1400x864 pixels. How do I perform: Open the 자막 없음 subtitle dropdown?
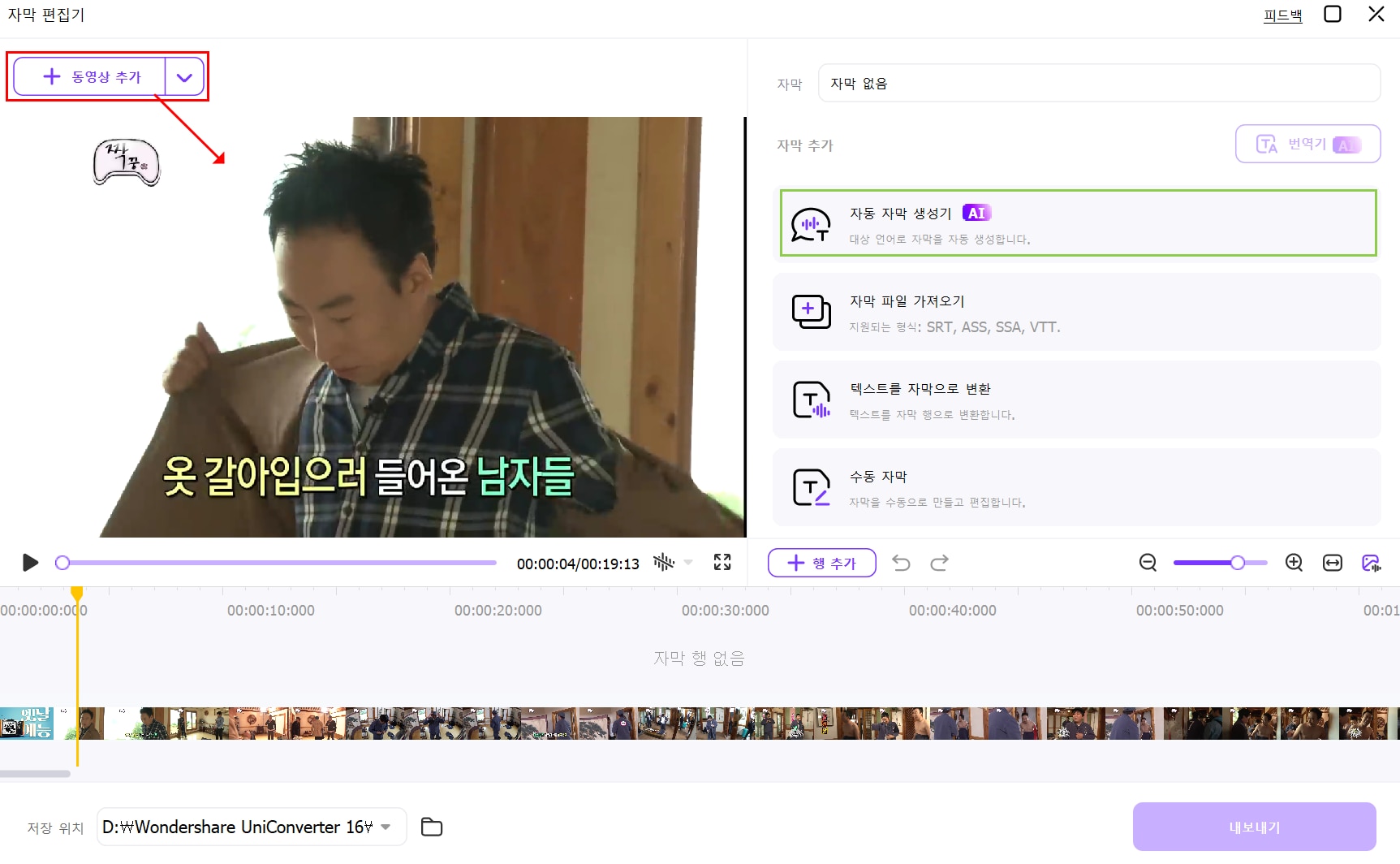[x=1099, y=82]
